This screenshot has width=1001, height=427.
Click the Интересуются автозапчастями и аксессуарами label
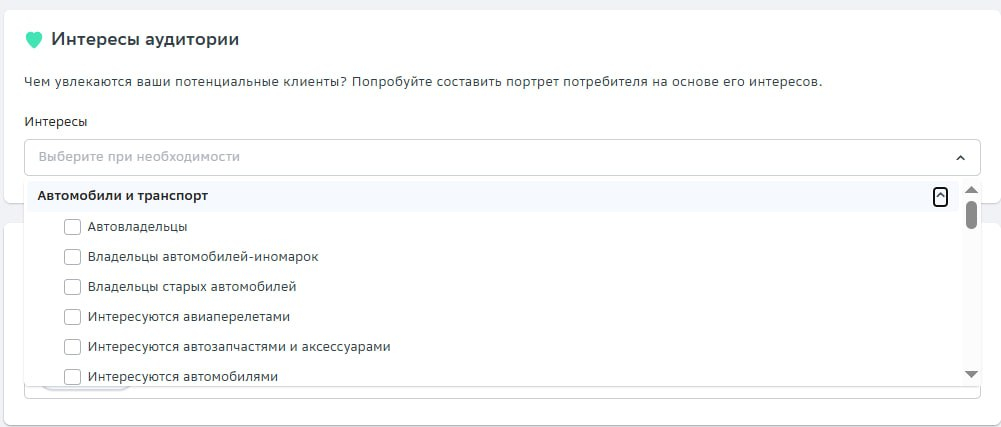(239, 347)
